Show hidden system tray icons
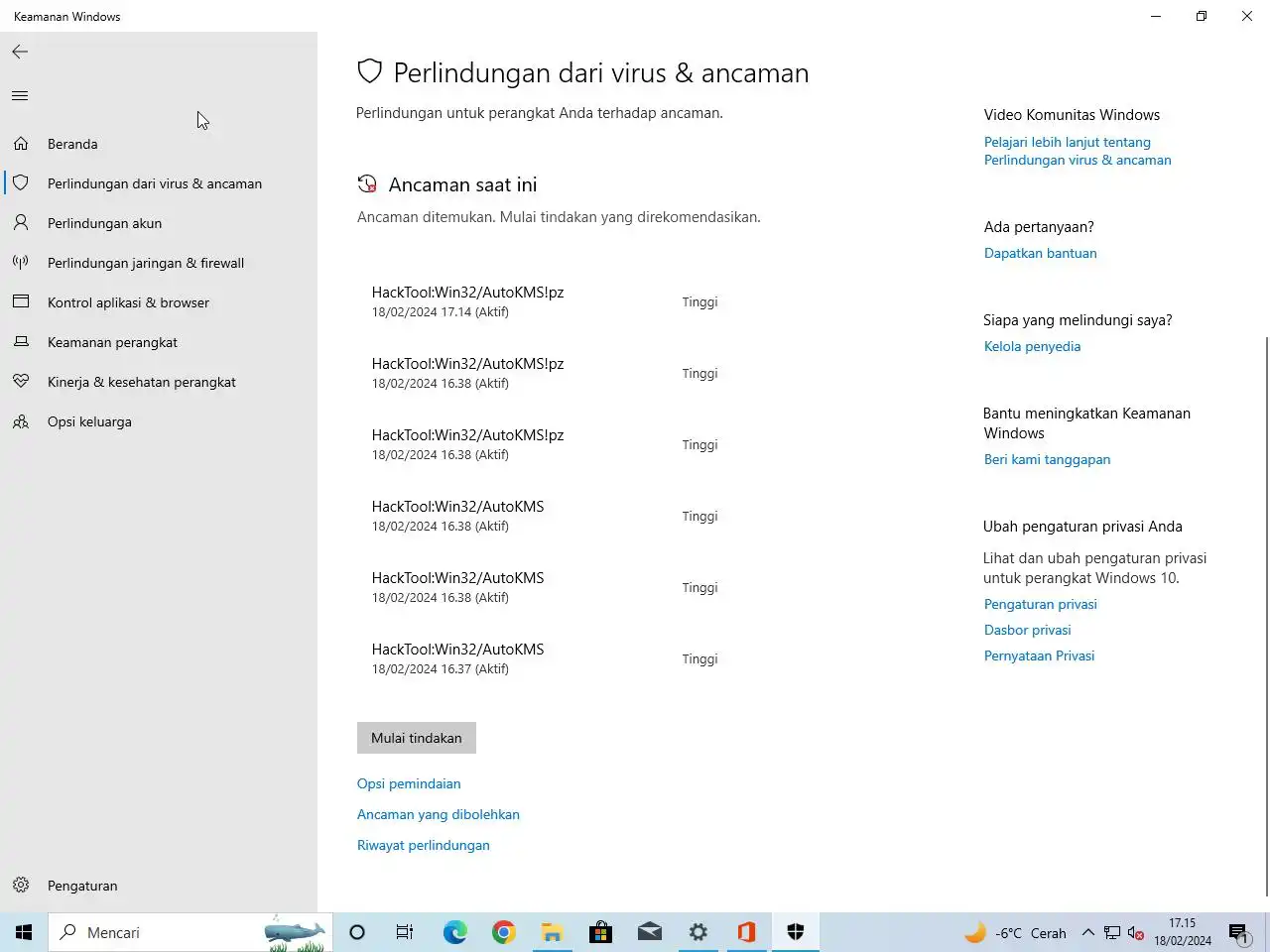Image resolution: width=1270 pixels, height=952 pixels. [1088, 933]
